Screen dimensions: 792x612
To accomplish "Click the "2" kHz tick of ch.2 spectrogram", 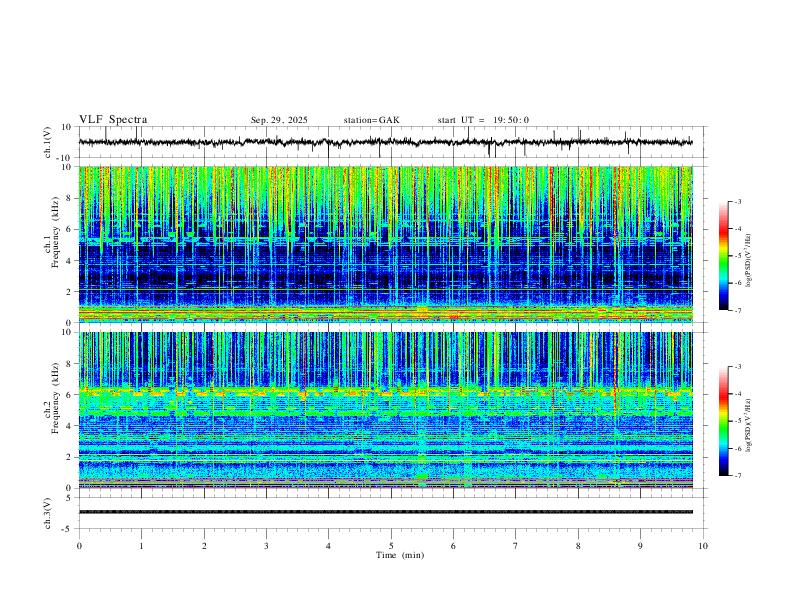I will (x=69, y=457).
